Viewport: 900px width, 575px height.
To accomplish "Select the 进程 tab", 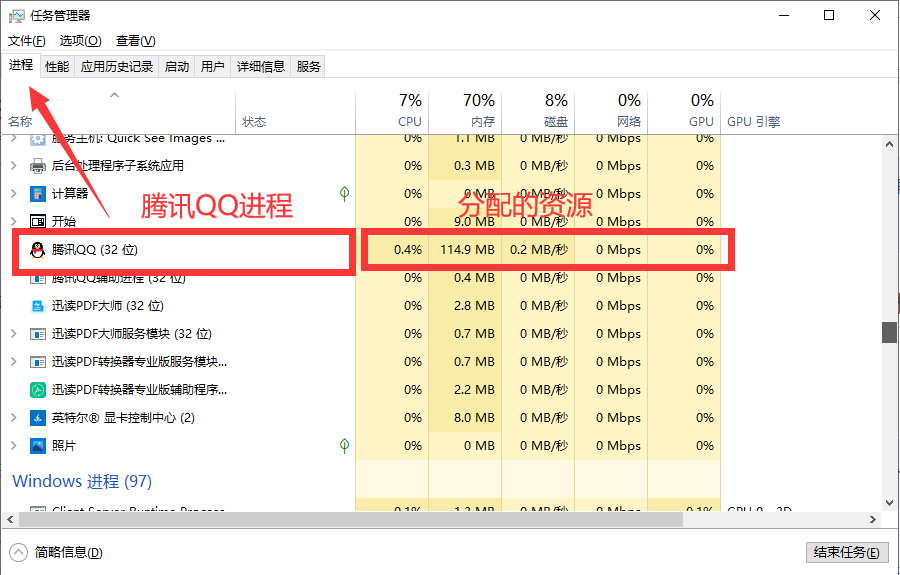I will pyautogui.click(x=21, y=65).
